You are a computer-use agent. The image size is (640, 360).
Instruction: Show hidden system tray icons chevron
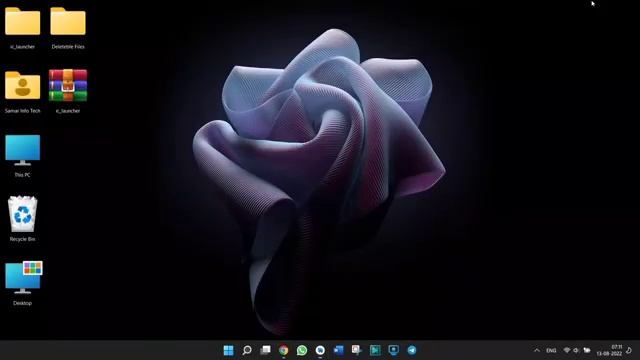[537, 350]
